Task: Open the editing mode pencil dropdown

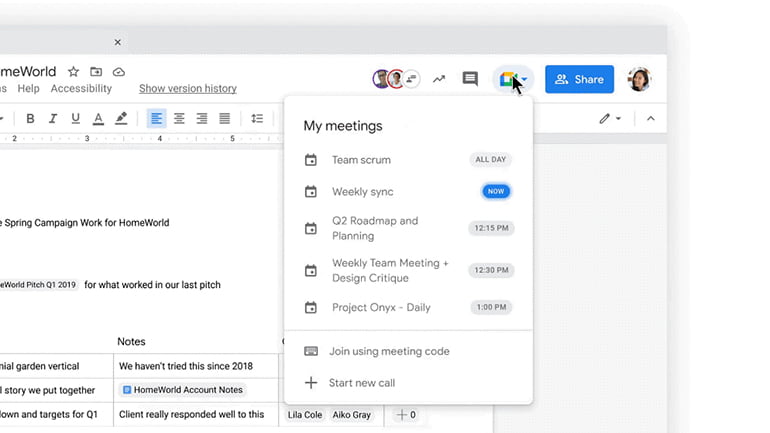Action: pos(610,118)
